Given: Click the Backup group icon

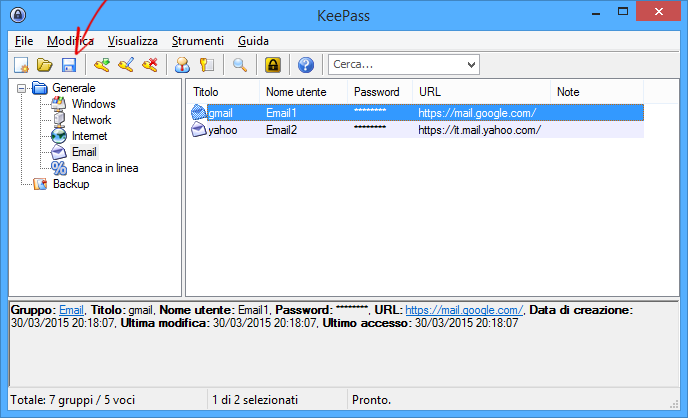Looking at the screenshot, I should click(40, 184).
